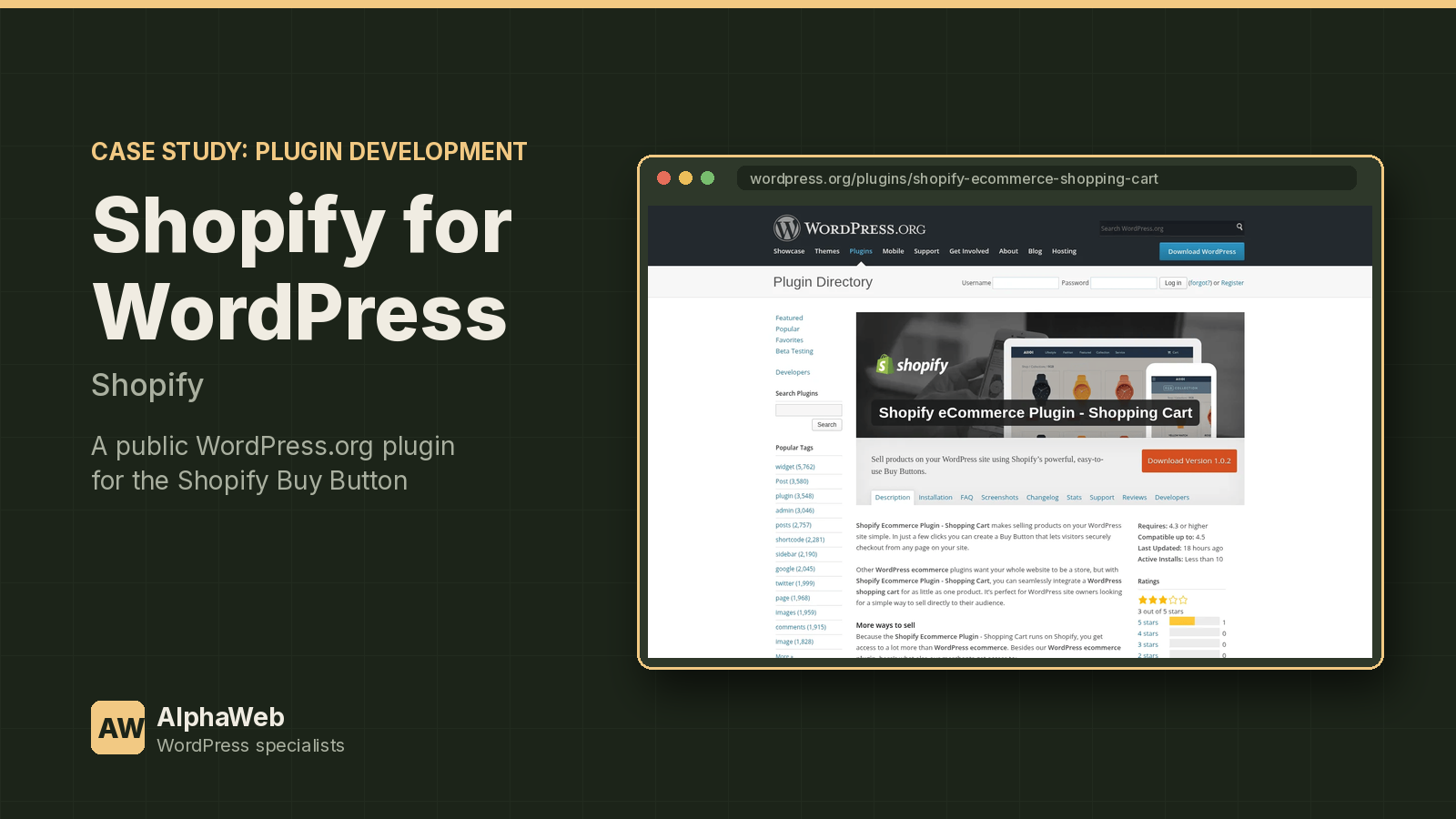Open the Get Involved menu item
Screen dimensions: 1456x819
(969, 251)
